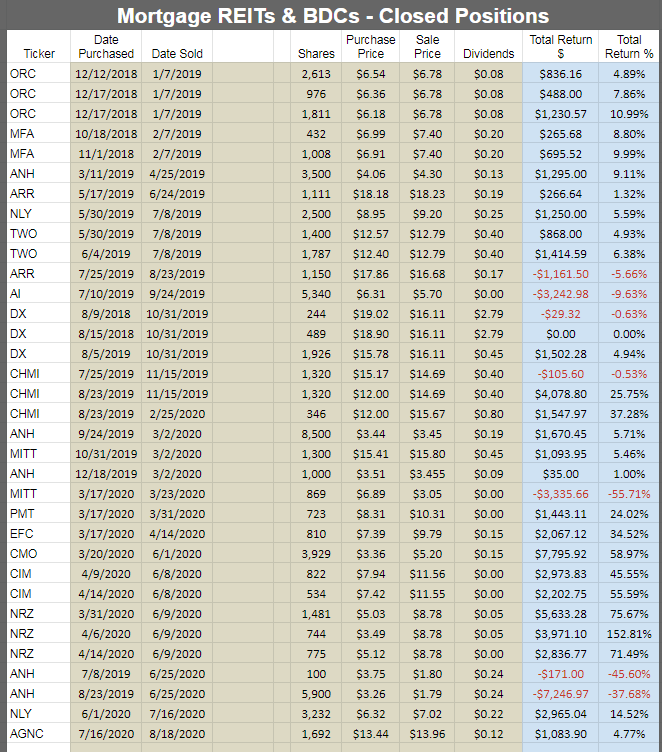
Task: Select the 0.00% total return cell
Action: 629,334
